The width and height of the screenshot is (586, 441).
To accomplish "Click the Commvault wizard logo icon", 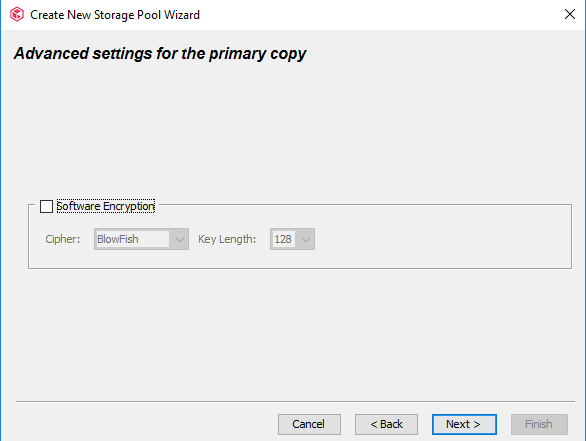I will point(17,15).
